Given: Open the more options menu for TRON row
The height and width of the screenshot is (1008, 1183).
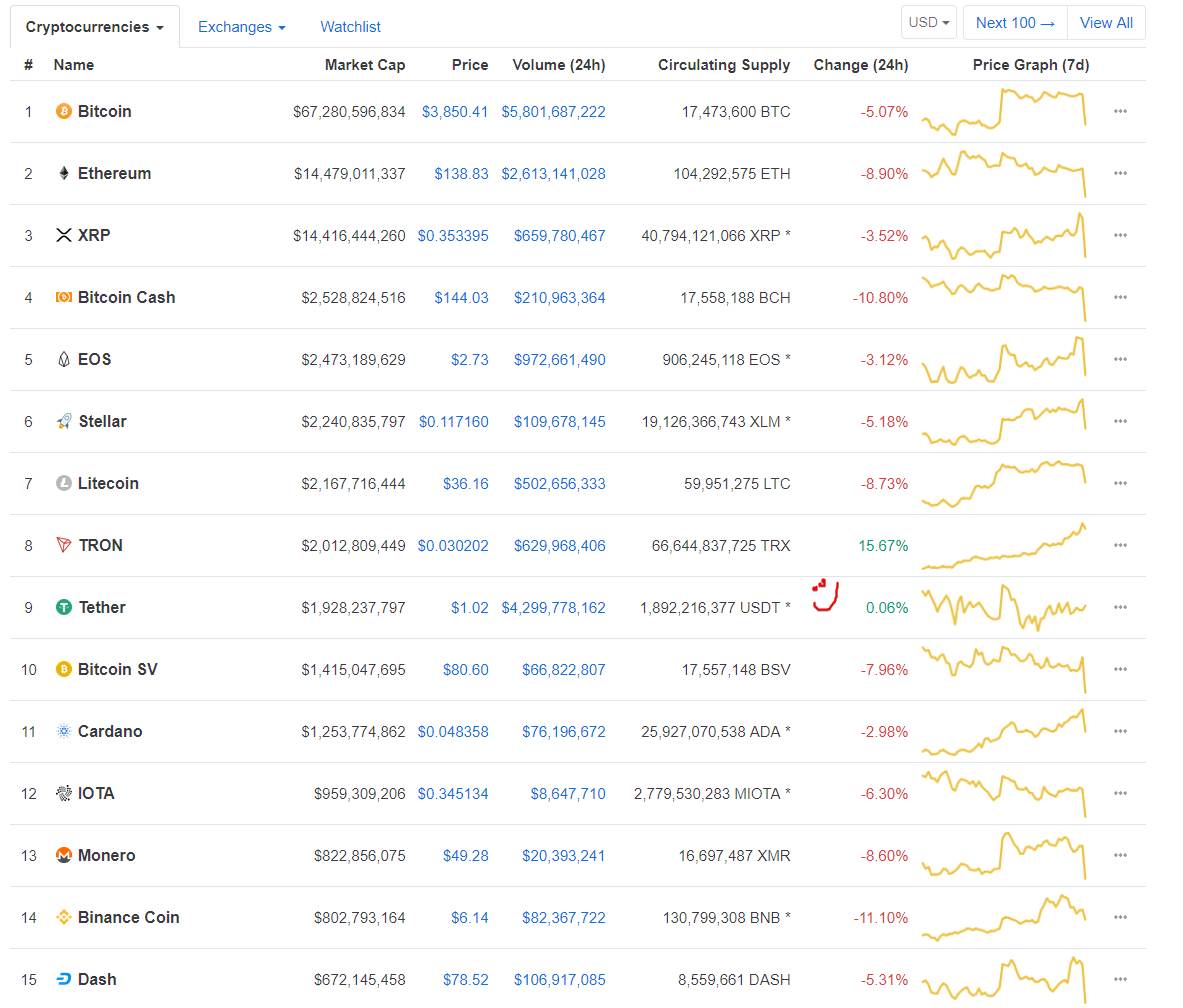Looking at the screenshot, I should click(1120, 545).
